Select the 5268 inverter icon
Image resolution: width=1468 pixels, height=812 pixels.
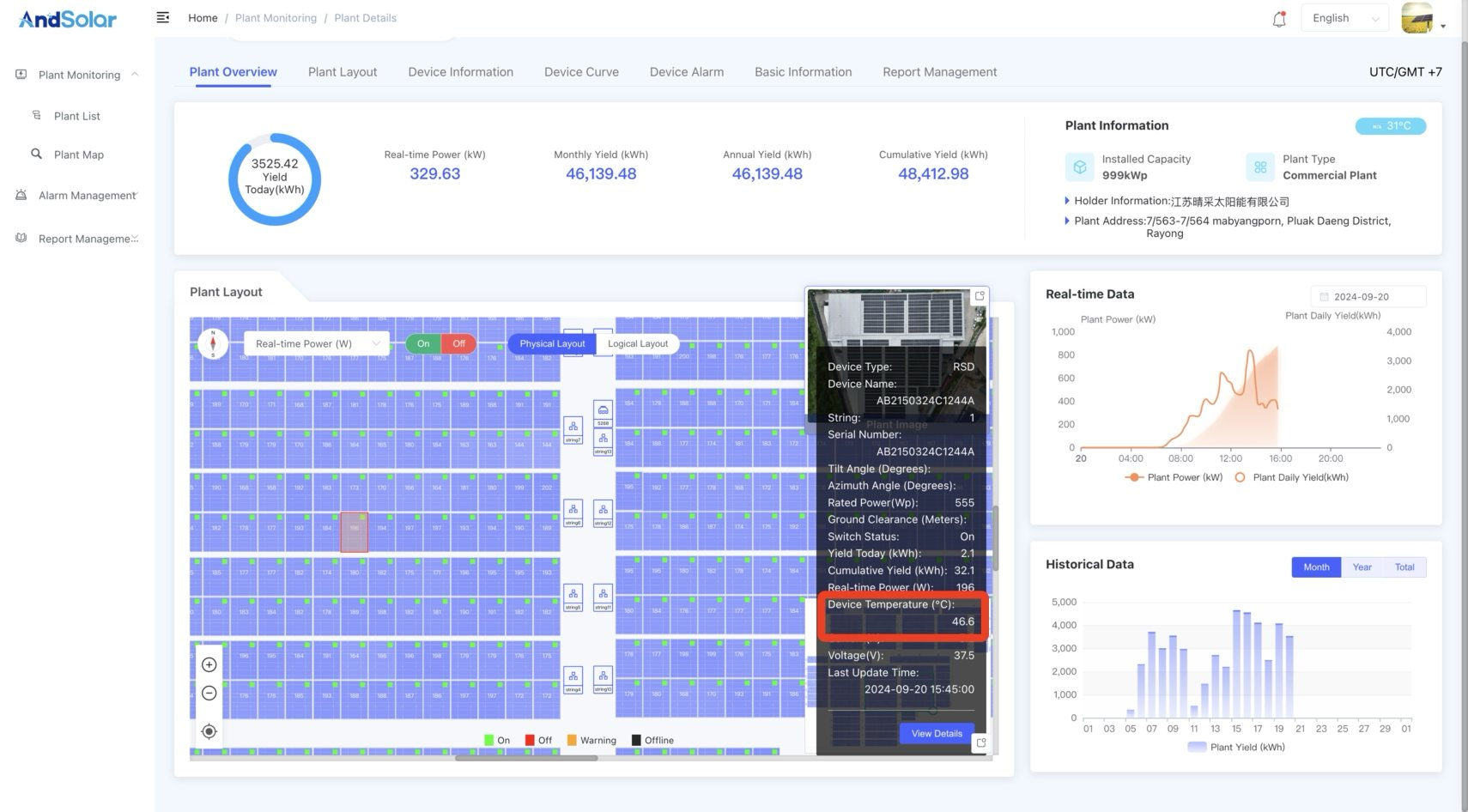604,413
